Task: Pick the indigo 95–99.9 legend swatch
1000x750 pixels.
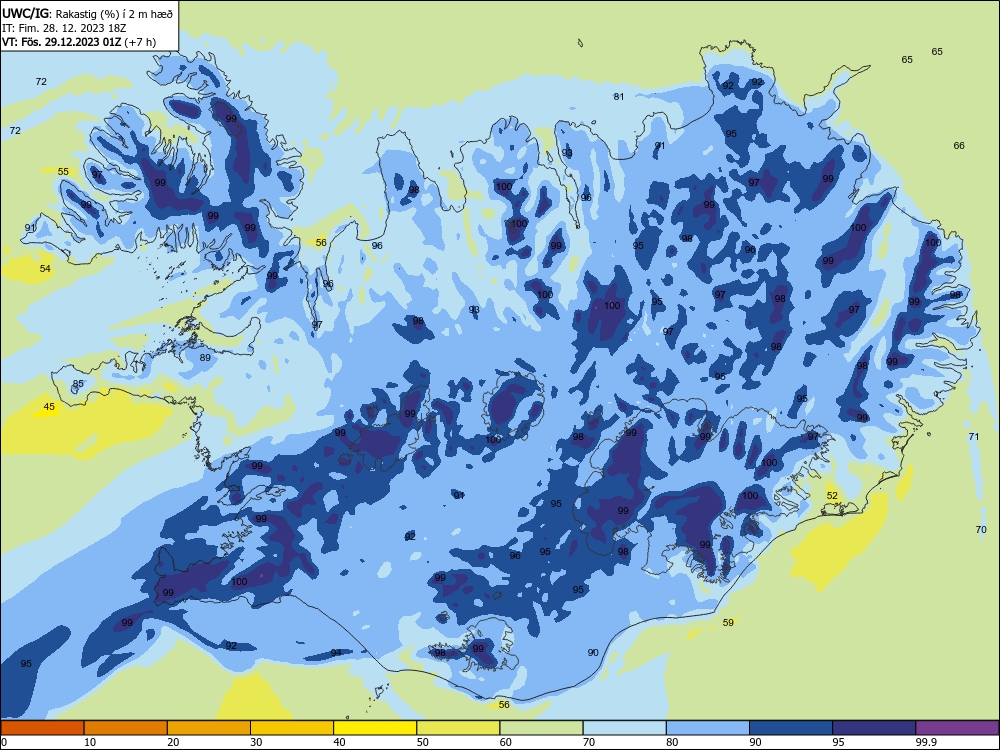Action: 874,728
